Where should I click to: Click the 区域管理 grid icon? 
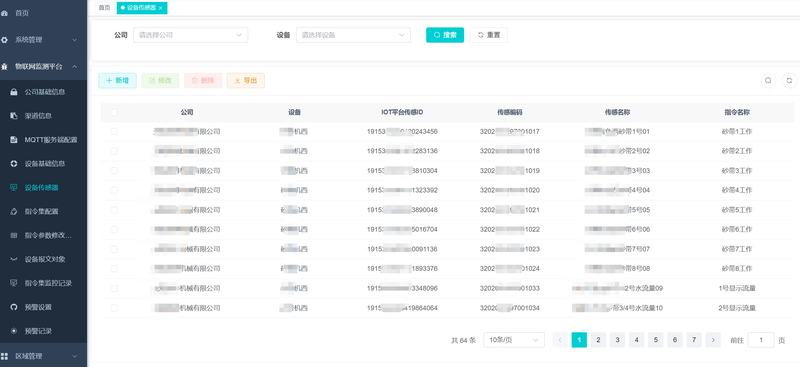pyautogui.click(x=4, y=356)
